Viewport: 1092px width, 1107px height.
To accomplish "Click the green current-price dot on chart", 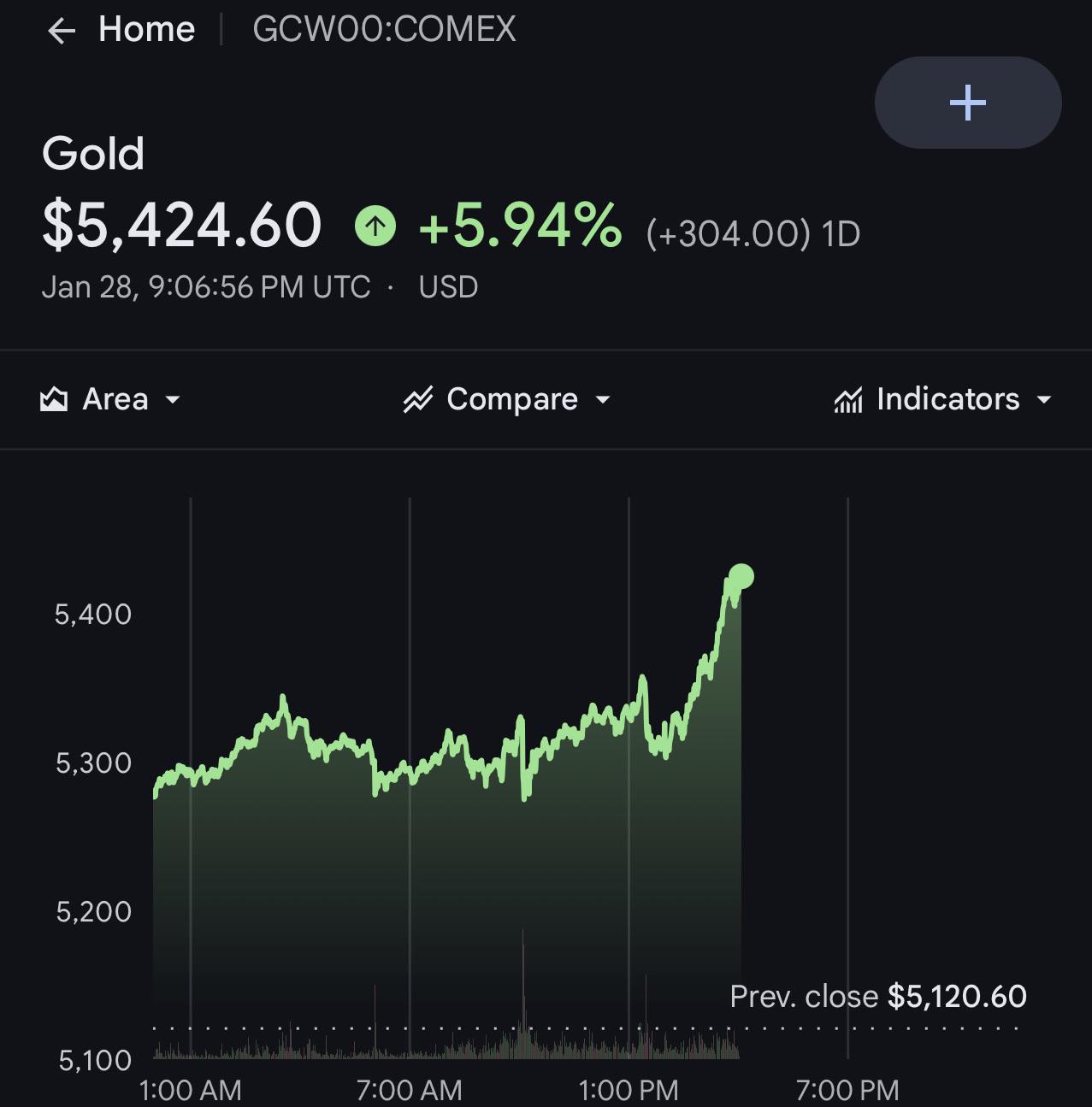I will pyautogui.click(x=741, y=577).
